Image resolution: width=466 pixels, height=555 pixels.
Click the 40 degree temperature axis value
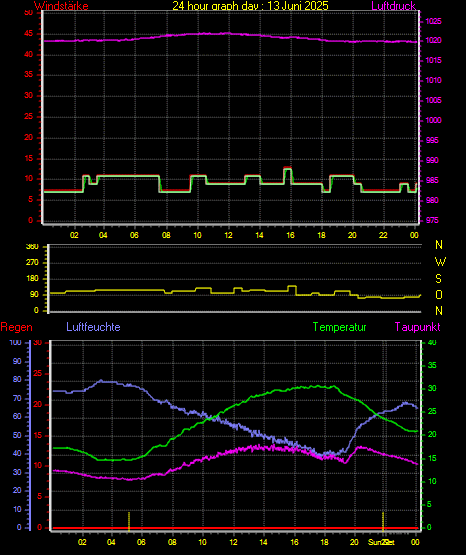click(x=432, y=343)
